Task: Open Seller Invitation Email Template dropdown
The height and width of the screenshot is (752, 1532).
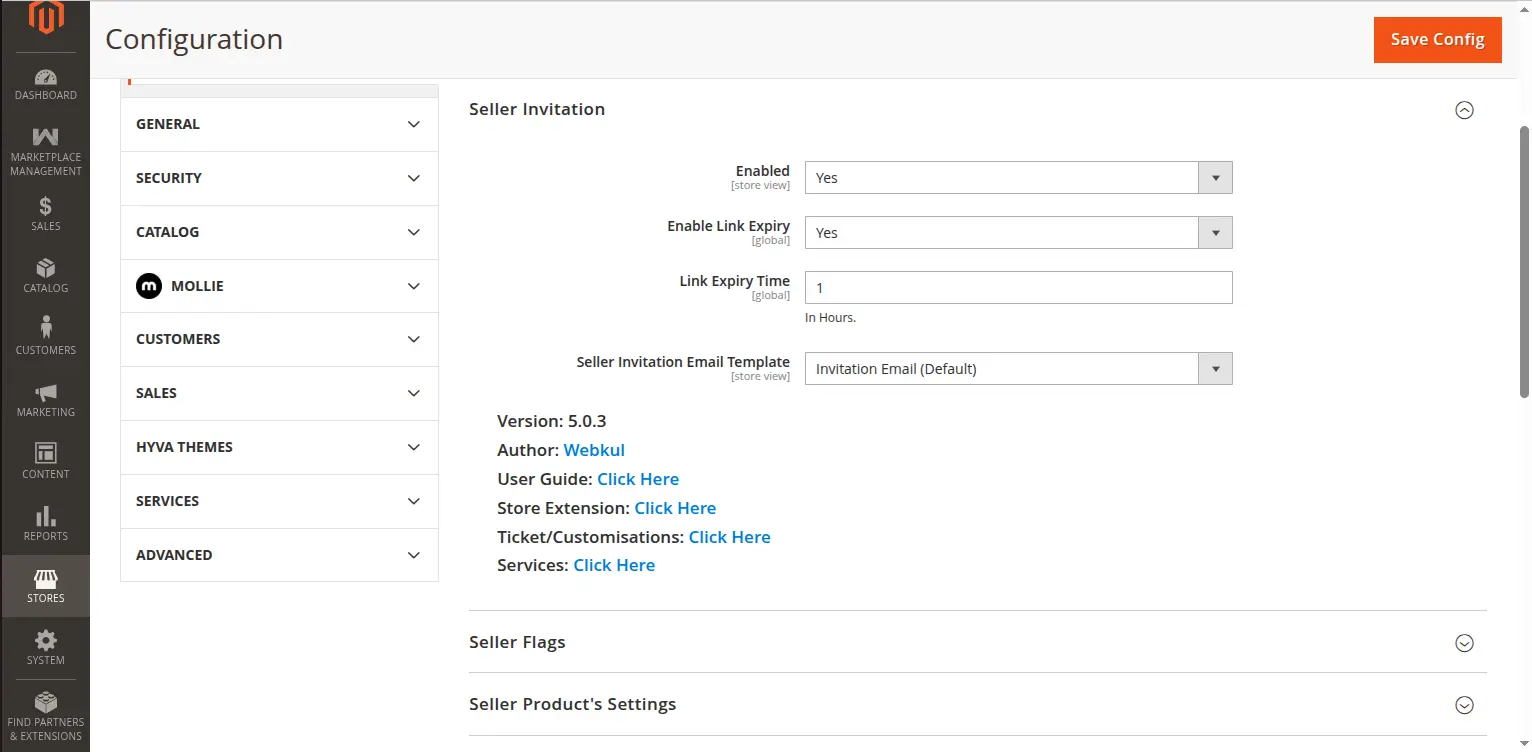Action: [x=1017, y=369]
